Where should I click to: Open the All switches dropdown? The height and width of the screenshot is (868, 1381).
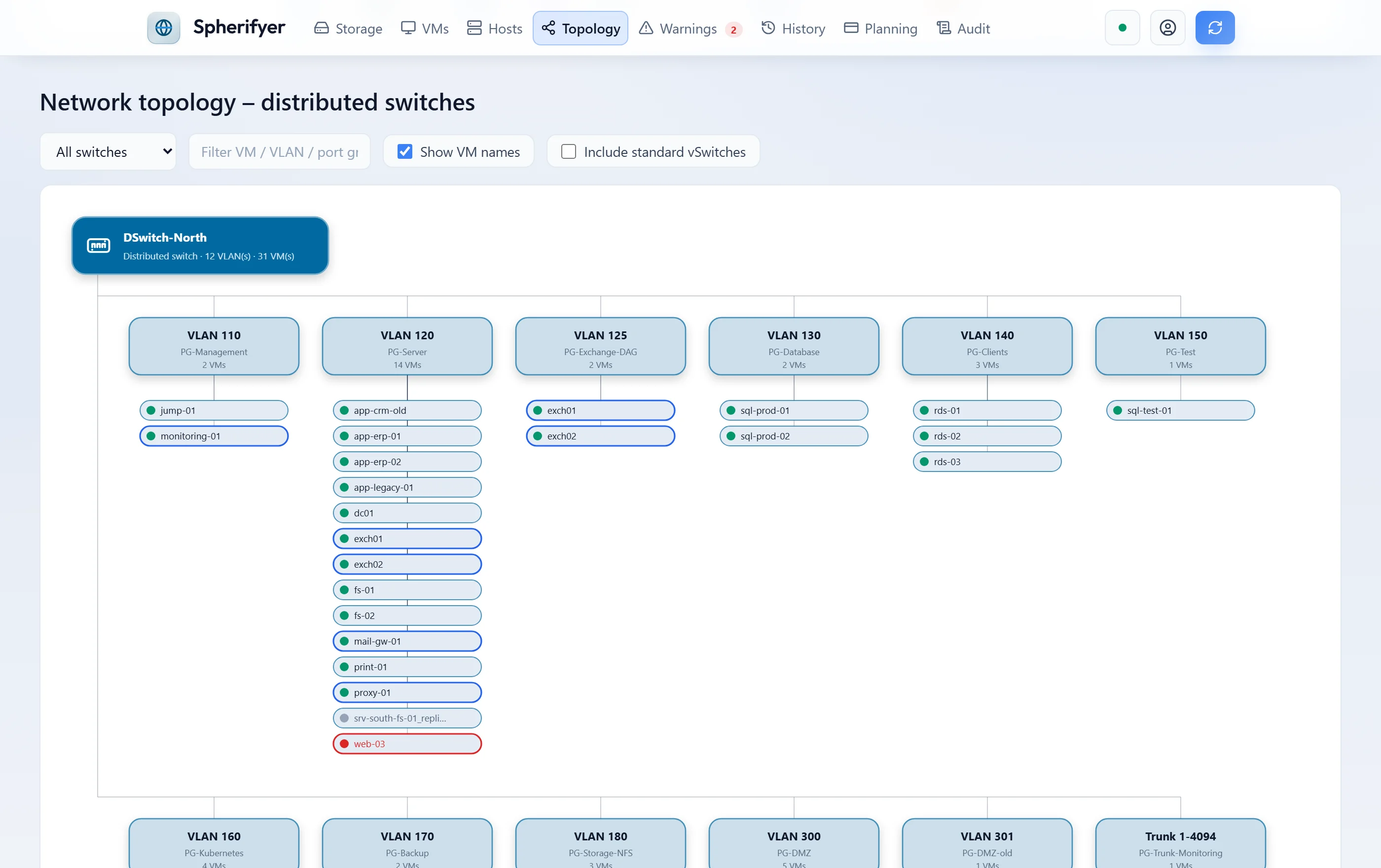click(x=108, y=151)
